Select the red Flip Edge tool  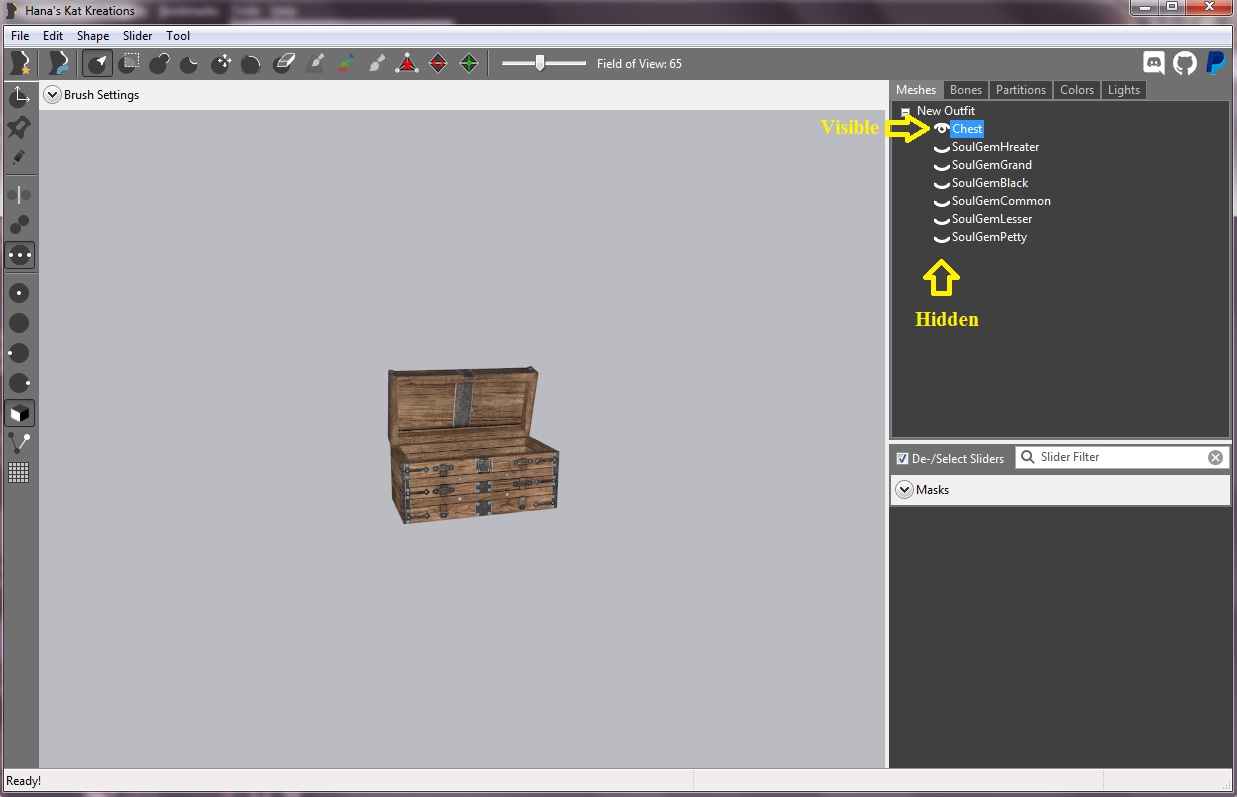coord(438,63)
